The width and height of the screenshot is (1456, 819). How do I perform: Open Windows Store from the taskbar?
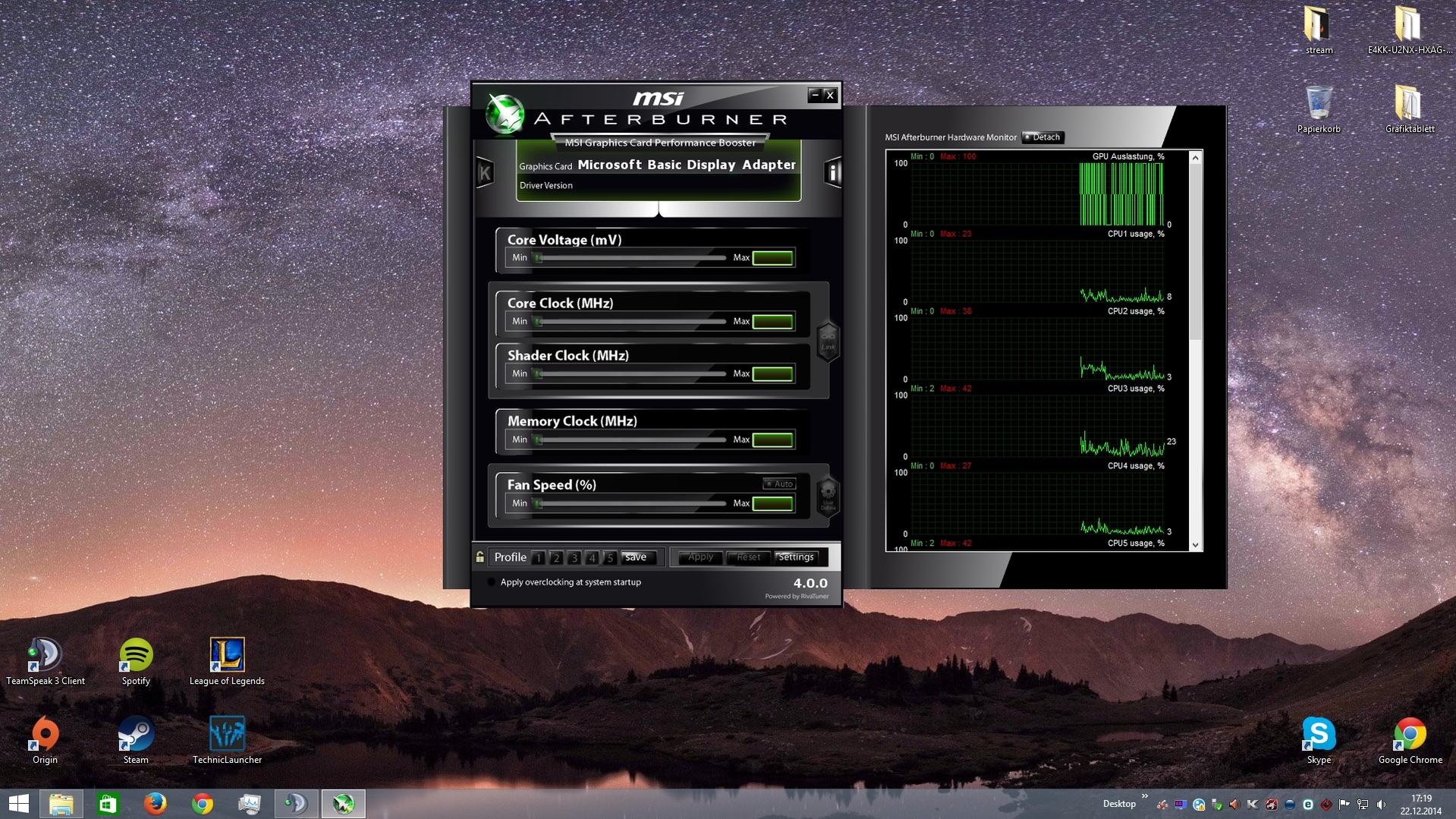point(108,804)
